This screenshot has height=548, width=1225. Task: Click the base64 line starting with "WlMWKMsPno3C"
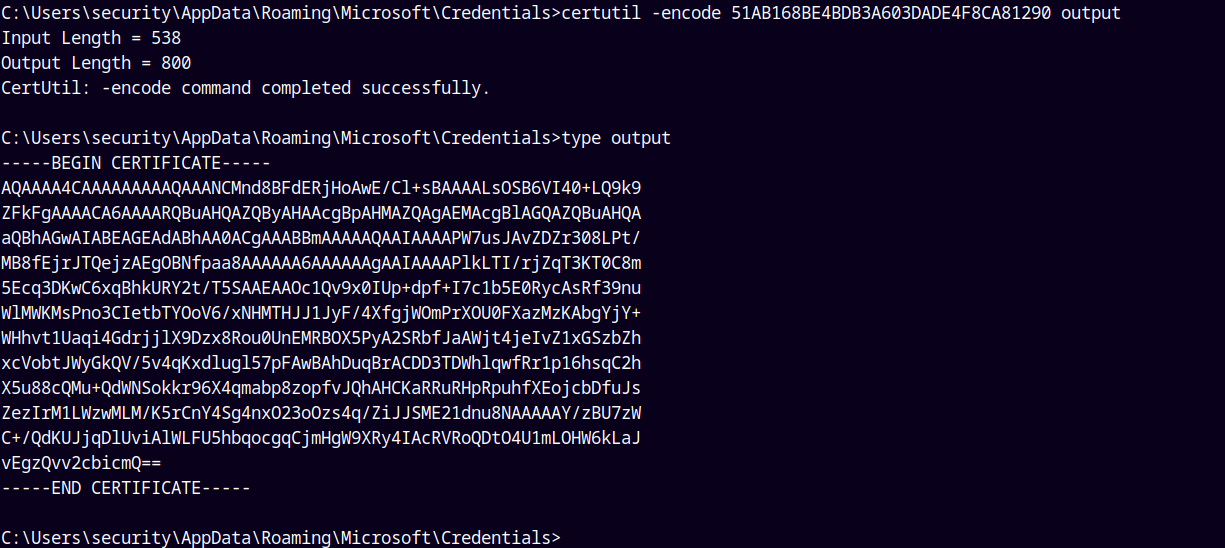(x=321, y=313)
